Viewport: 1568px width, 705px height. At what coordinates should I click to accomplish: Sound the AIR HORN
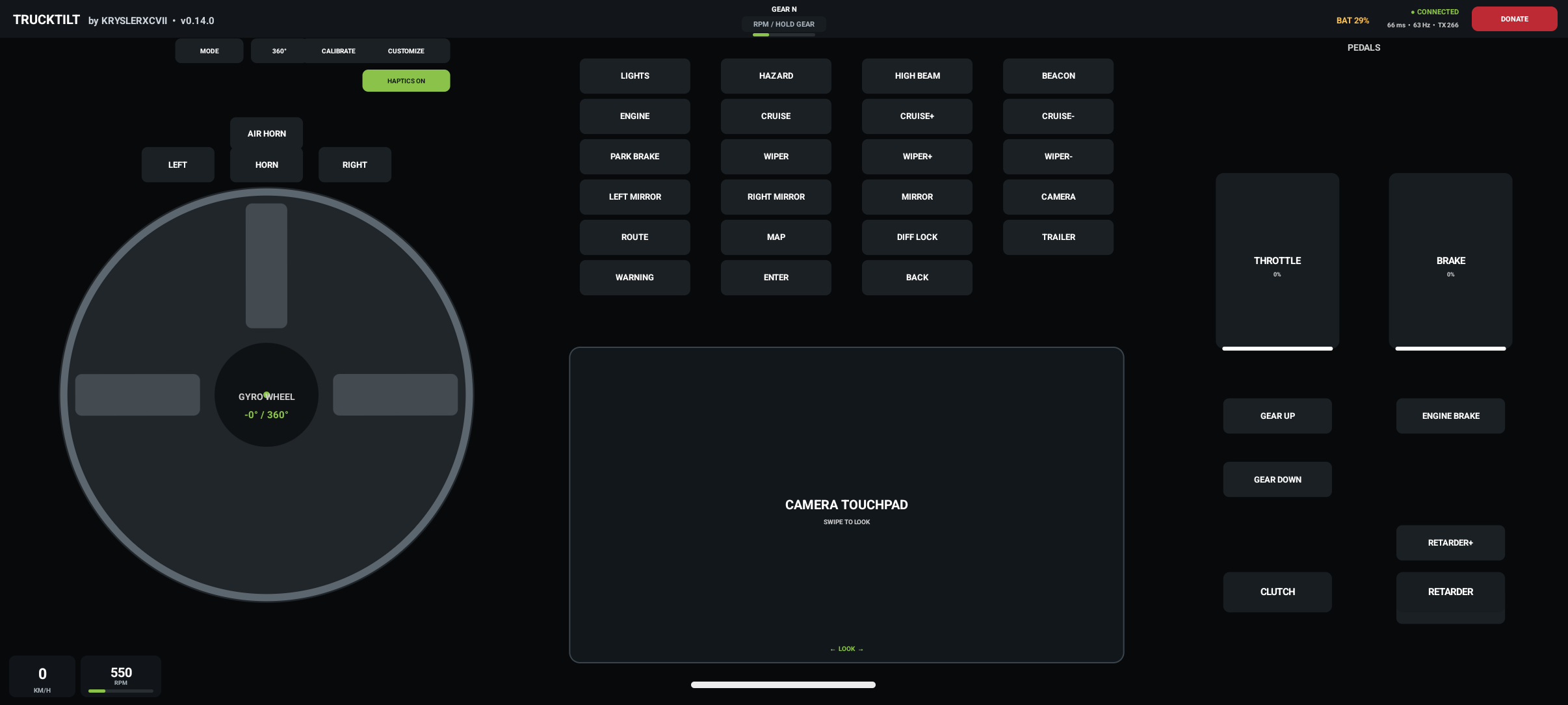[267, 133]
